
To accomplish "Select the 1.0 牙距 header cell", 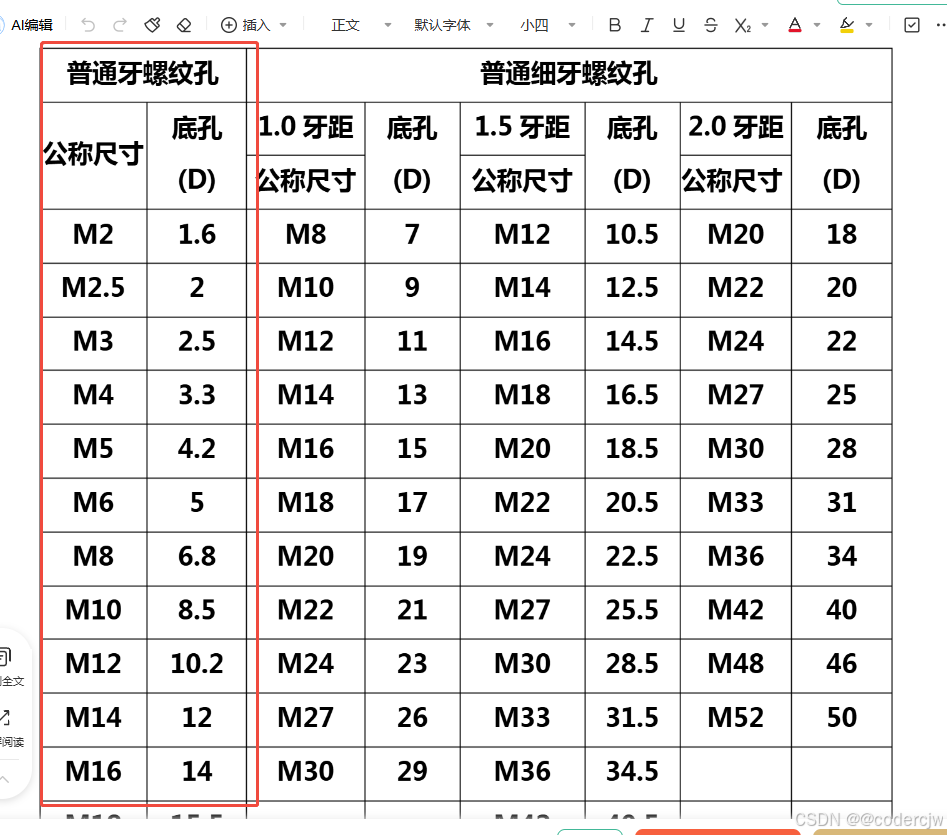I will click(306, 128).
